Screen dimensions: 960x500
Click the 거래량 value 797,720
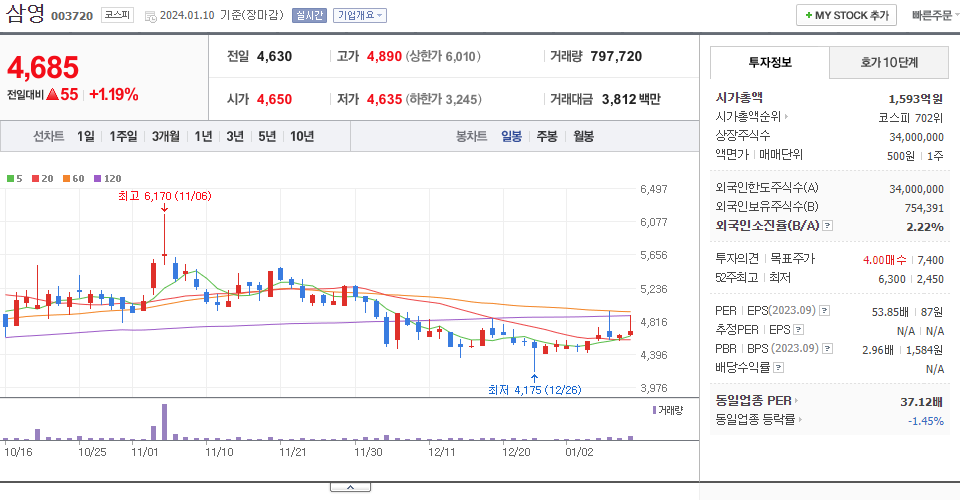tap(616, 56)
